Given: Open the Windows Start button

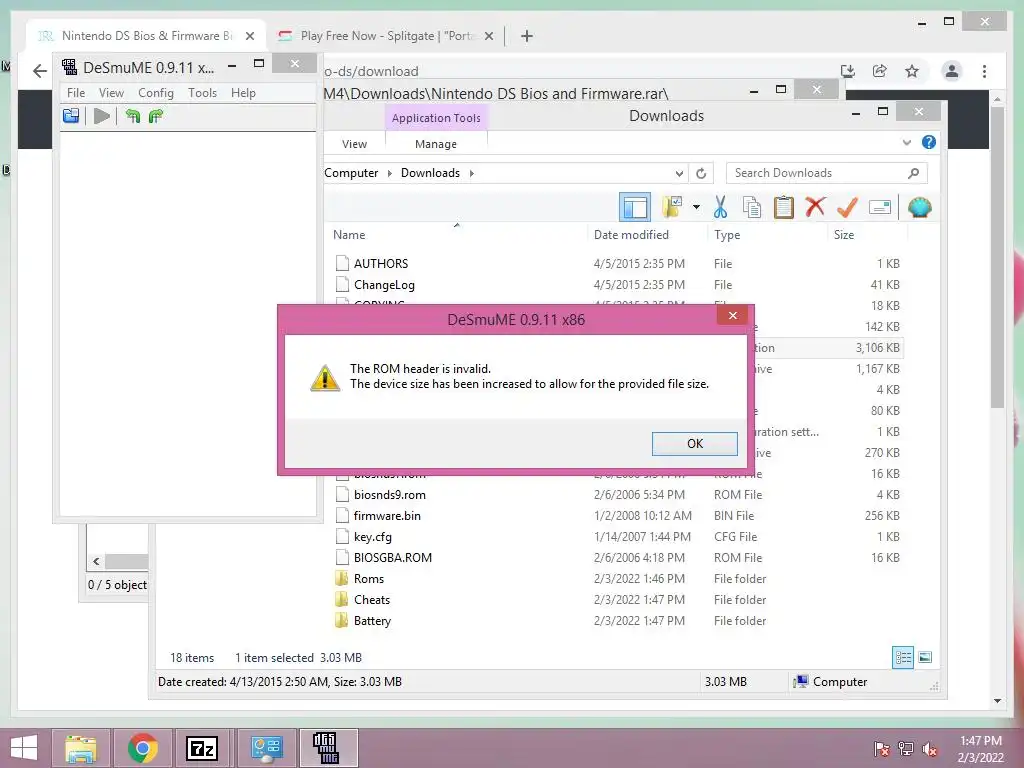Looking at the screenshot, I should 24,748.
